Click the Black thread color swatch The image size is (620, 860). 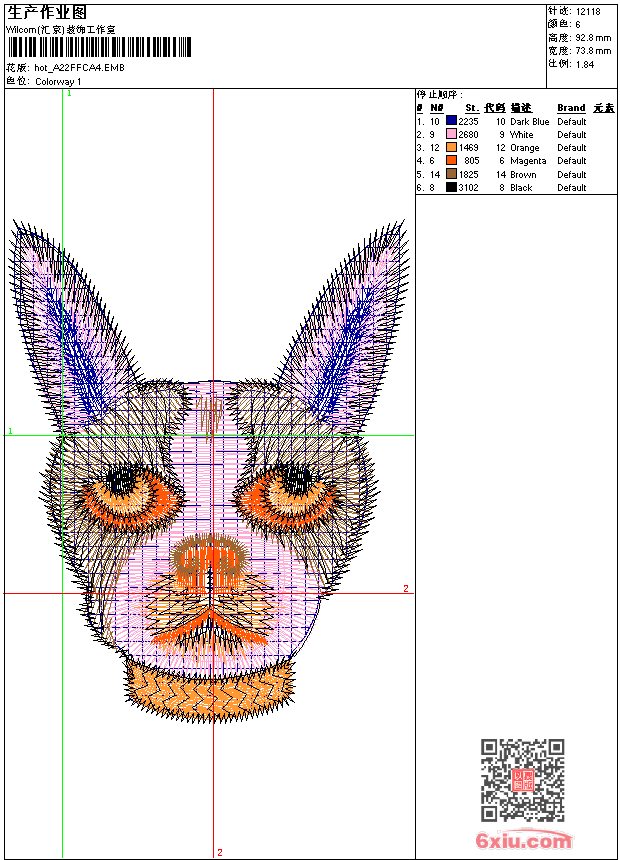(451, 187)
